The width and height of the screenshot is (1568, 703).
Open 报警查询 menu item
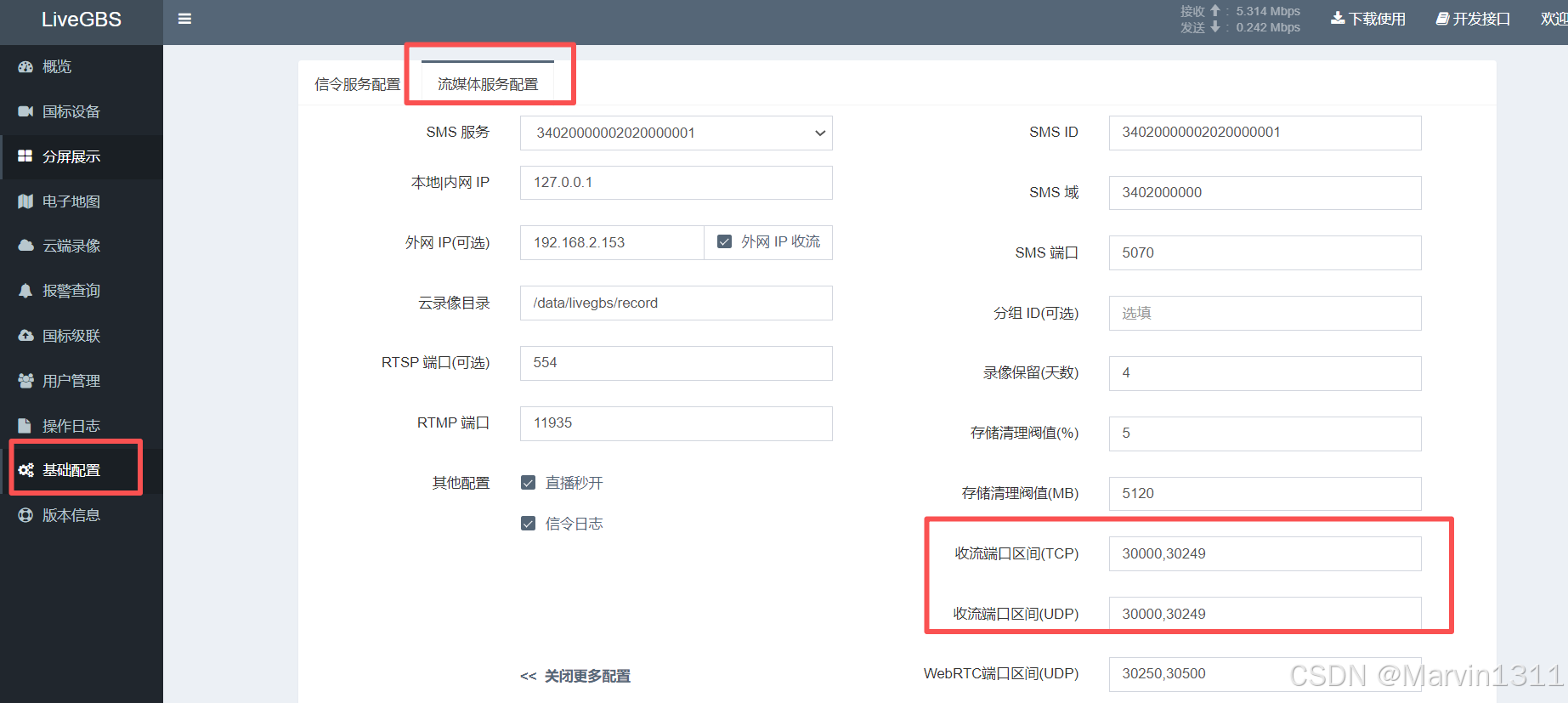(82, 291)
